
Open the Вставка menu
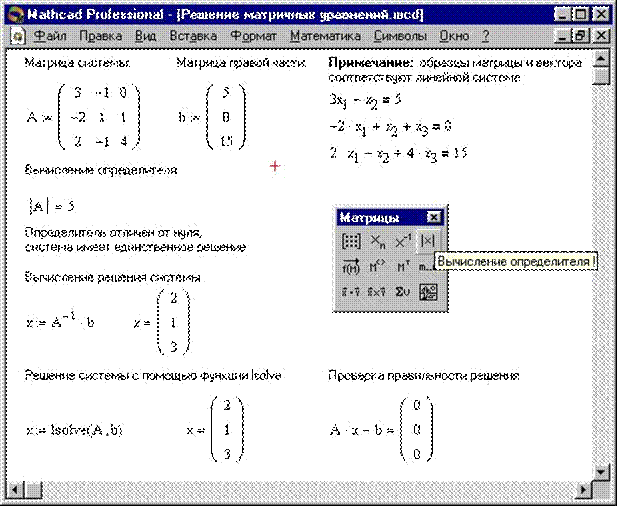click(193, 36)
